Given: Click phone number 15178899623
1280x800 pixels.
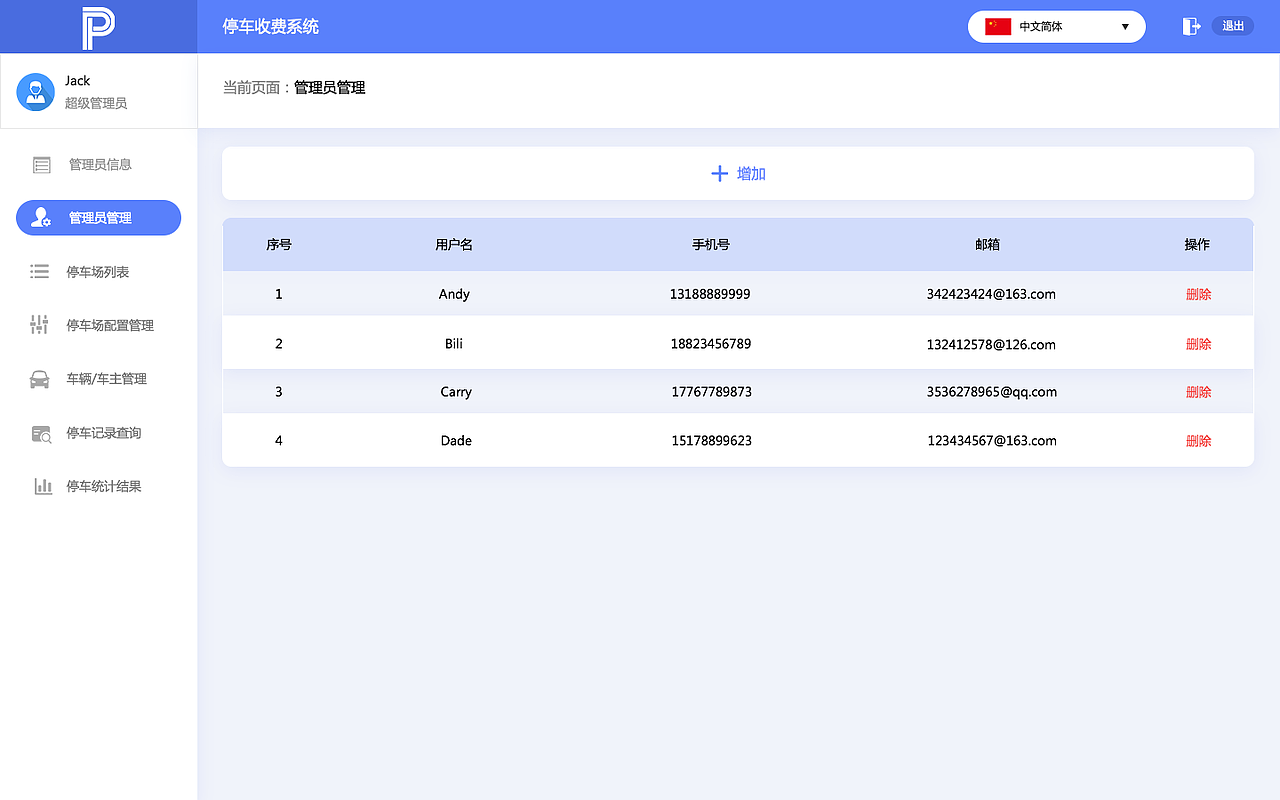Looking at the screenshot, I should (x=711, y=441).
